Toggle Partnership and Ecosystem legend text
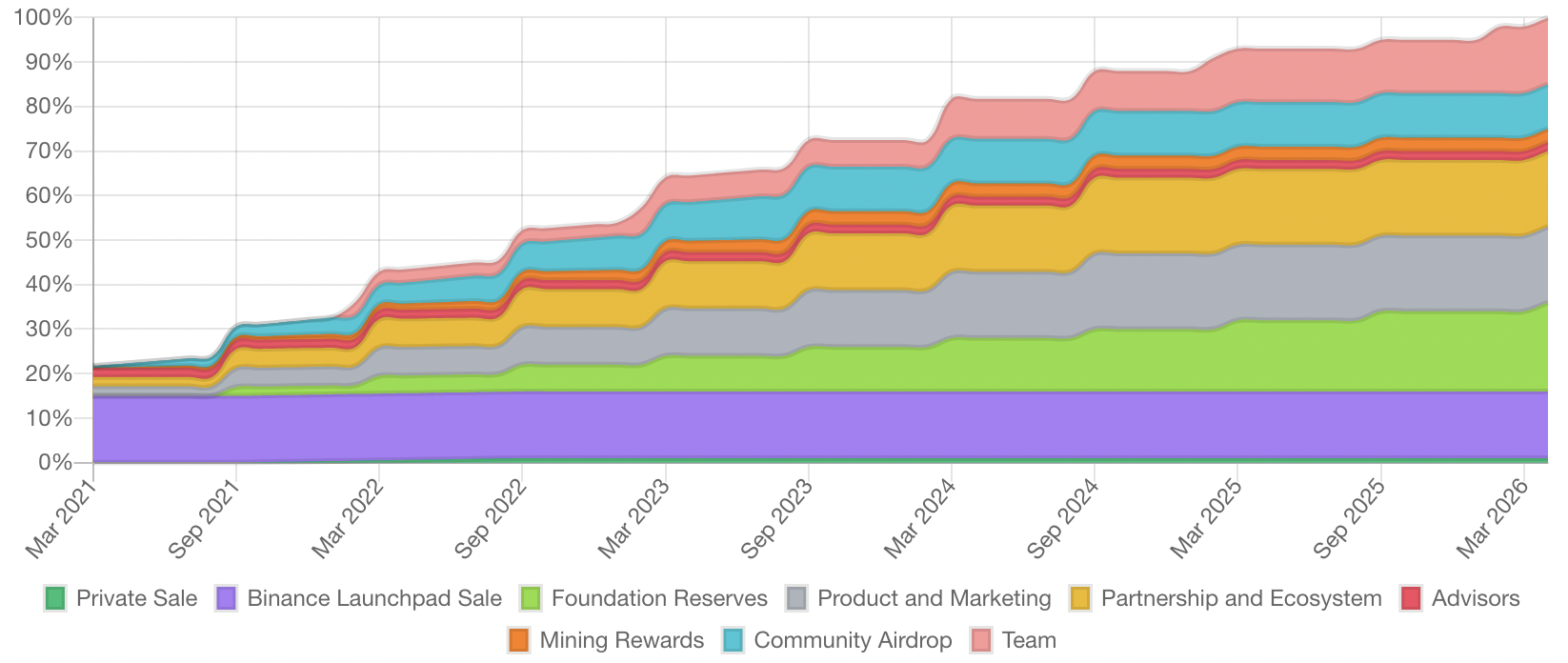Viewport: 1568px width, 663px height. tap(1241, 598)
